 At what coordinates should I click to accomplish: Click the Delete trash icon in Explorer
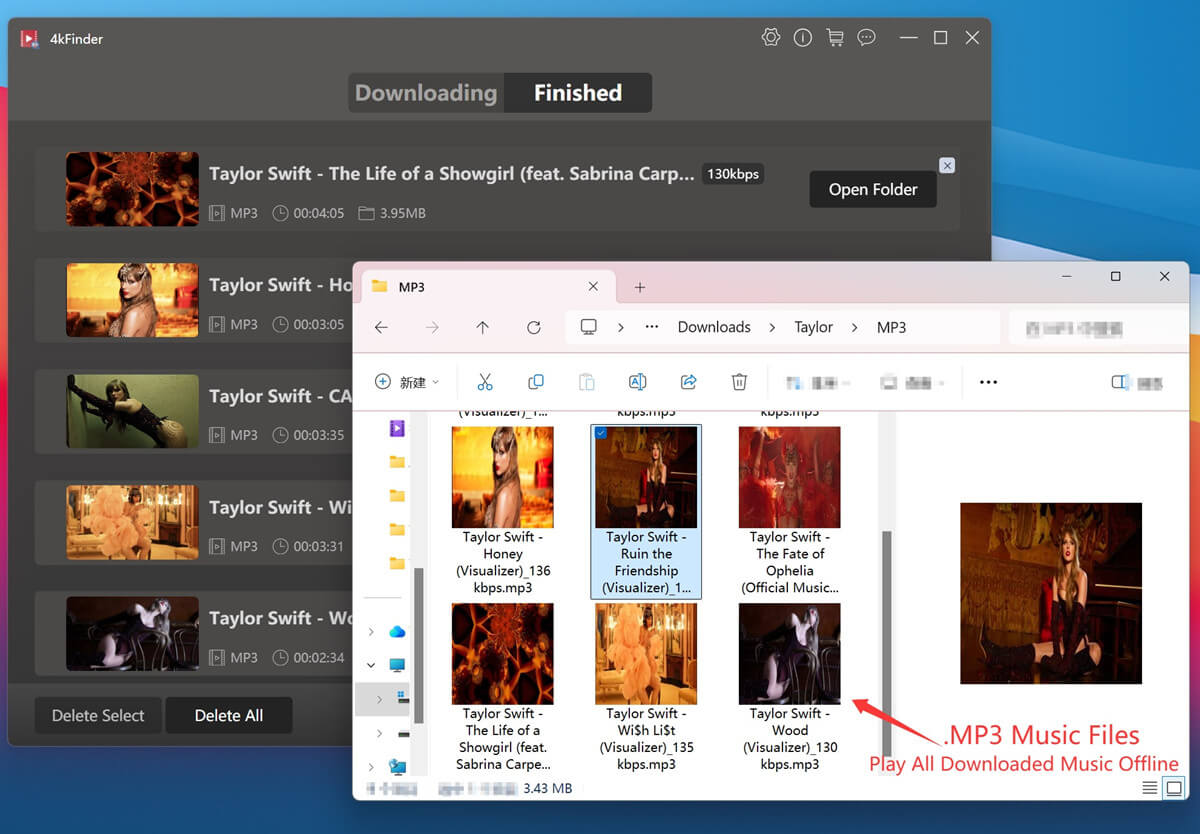click(739, 381)
